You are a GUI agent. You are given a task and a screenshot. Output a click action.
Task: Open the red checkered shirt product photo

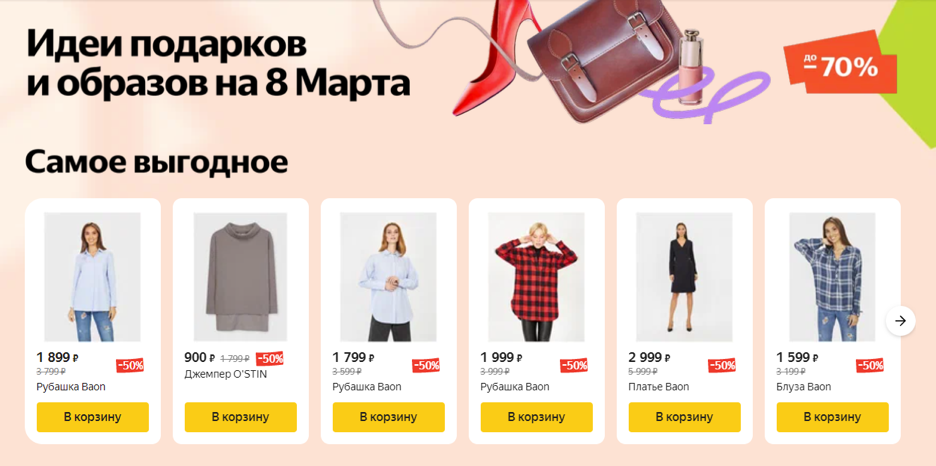pyautogui.click(x=537, y=277)
